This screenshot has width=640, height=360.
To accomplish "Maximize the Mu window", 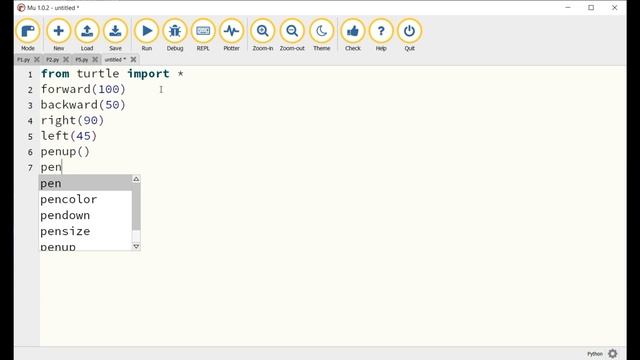I will point(591,7).
